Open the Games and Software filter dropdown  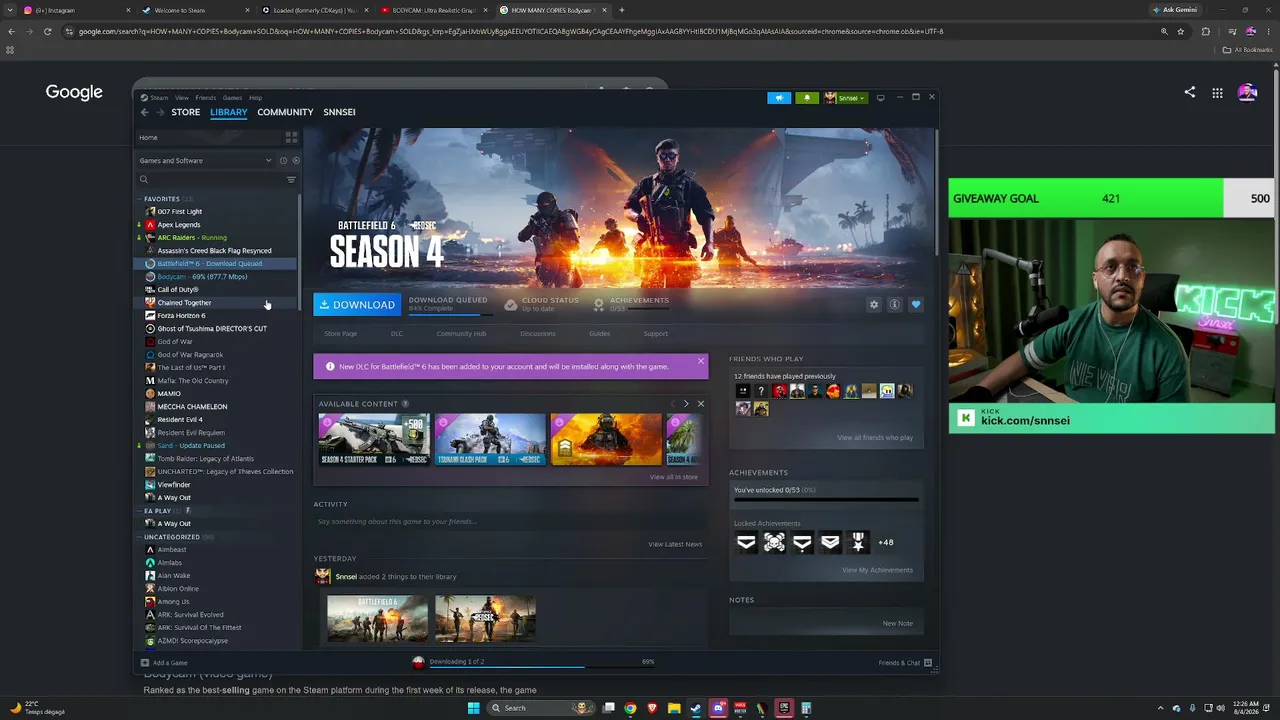(205, 160)
